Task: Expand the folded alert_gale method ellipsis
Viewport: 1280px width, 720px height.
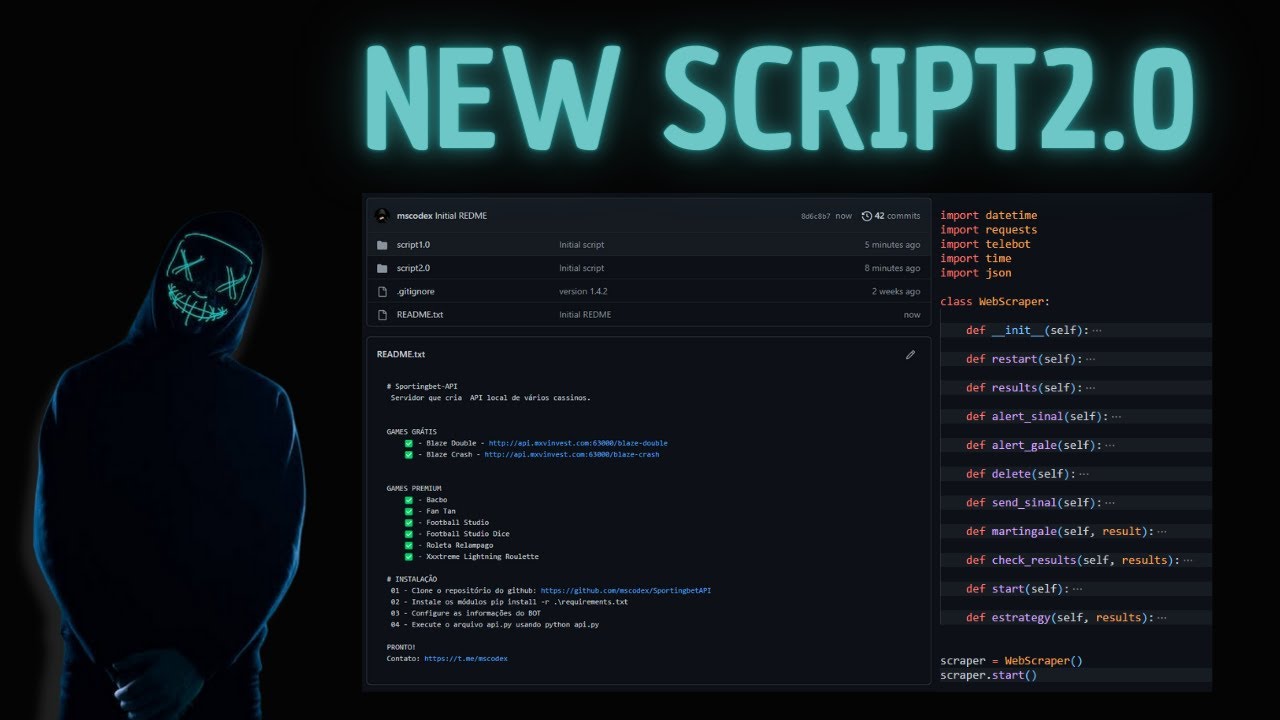Action: (1109, 445)
